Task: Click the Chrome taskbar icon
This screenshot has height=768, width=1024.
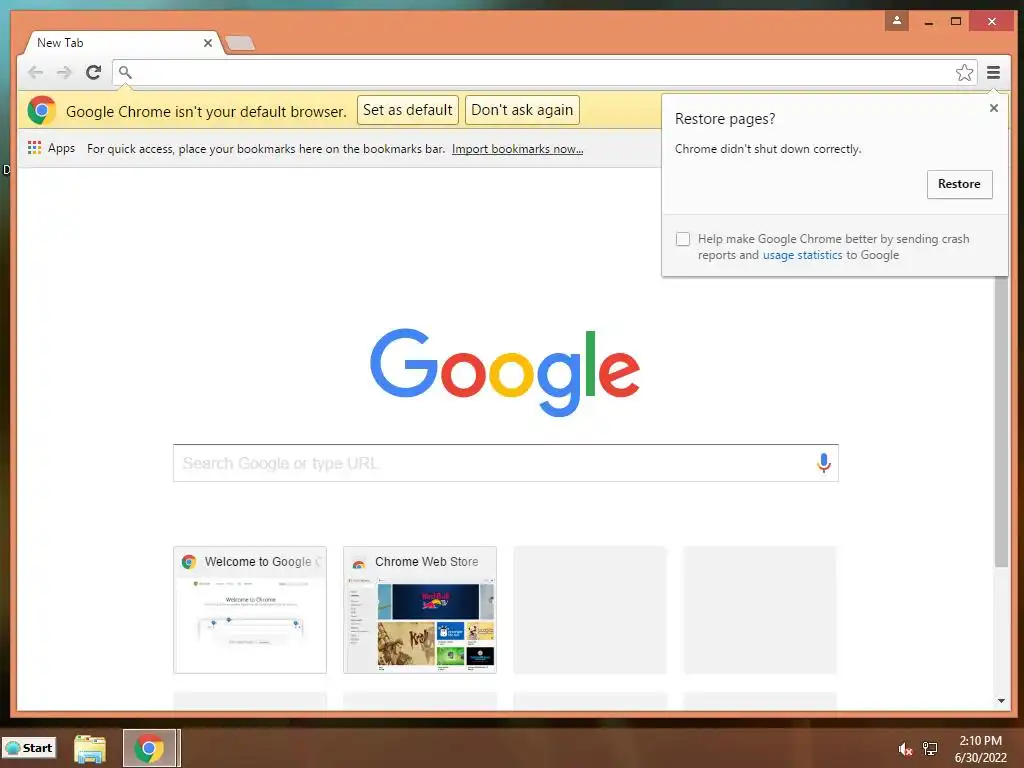Action: 149,748
